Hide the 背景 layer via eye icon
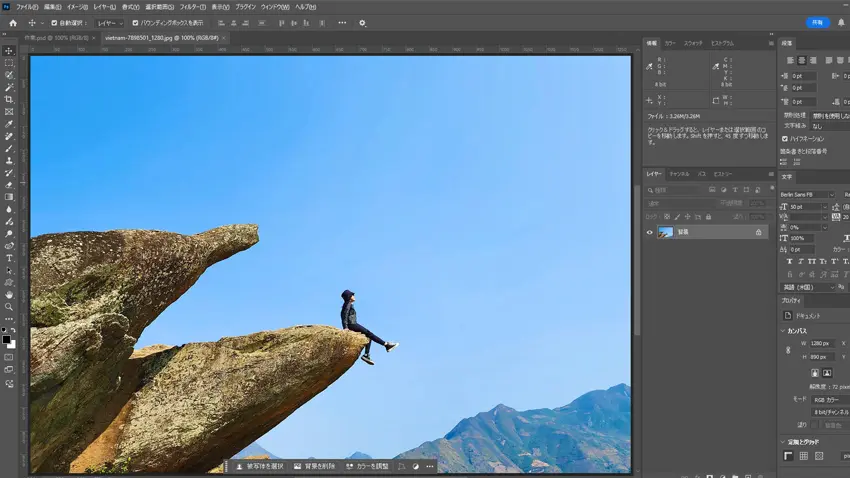 (x=649, y=232)
